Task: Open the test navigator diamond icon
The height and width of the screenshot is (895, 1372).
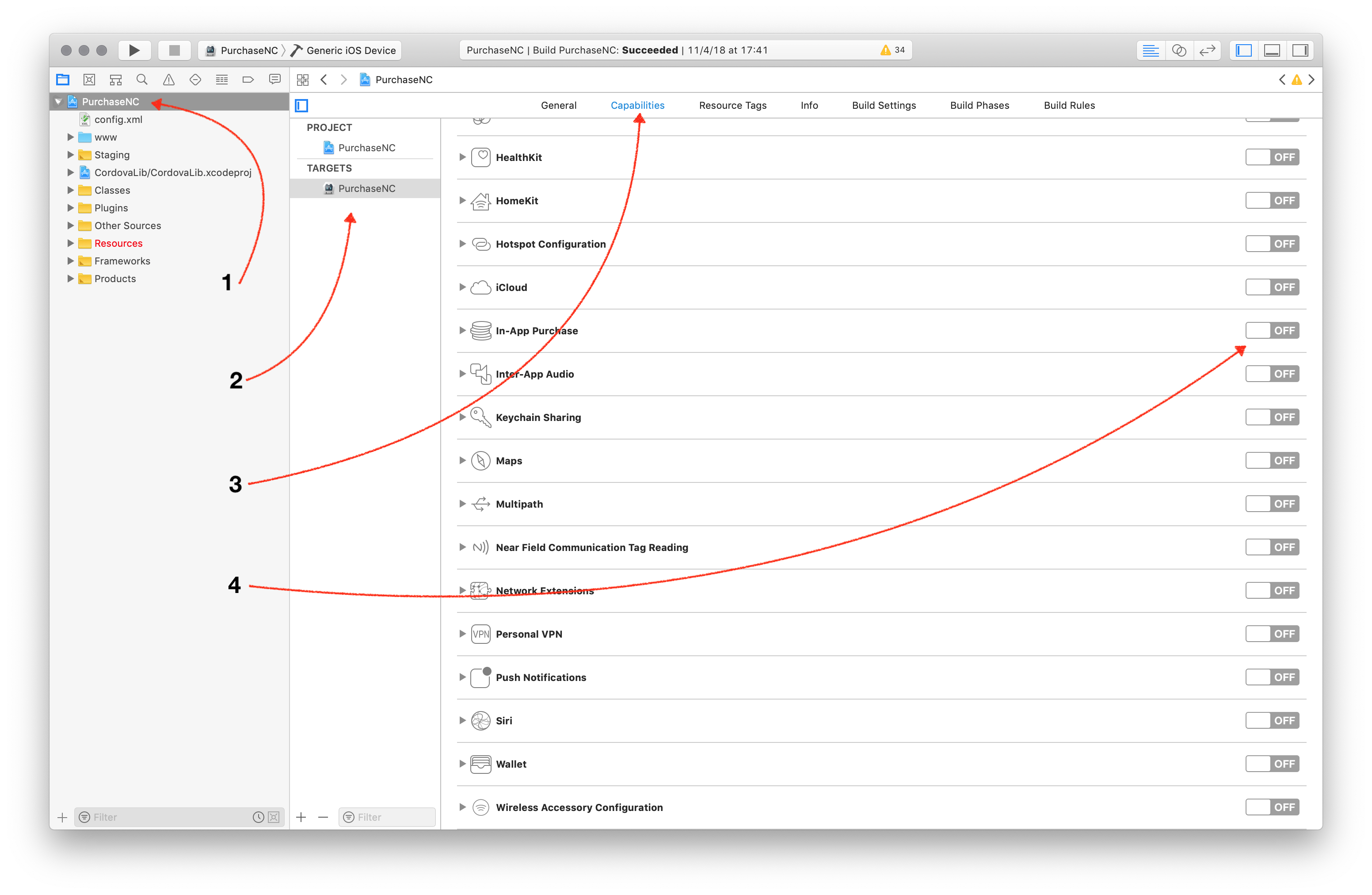Action: point(195,80)
